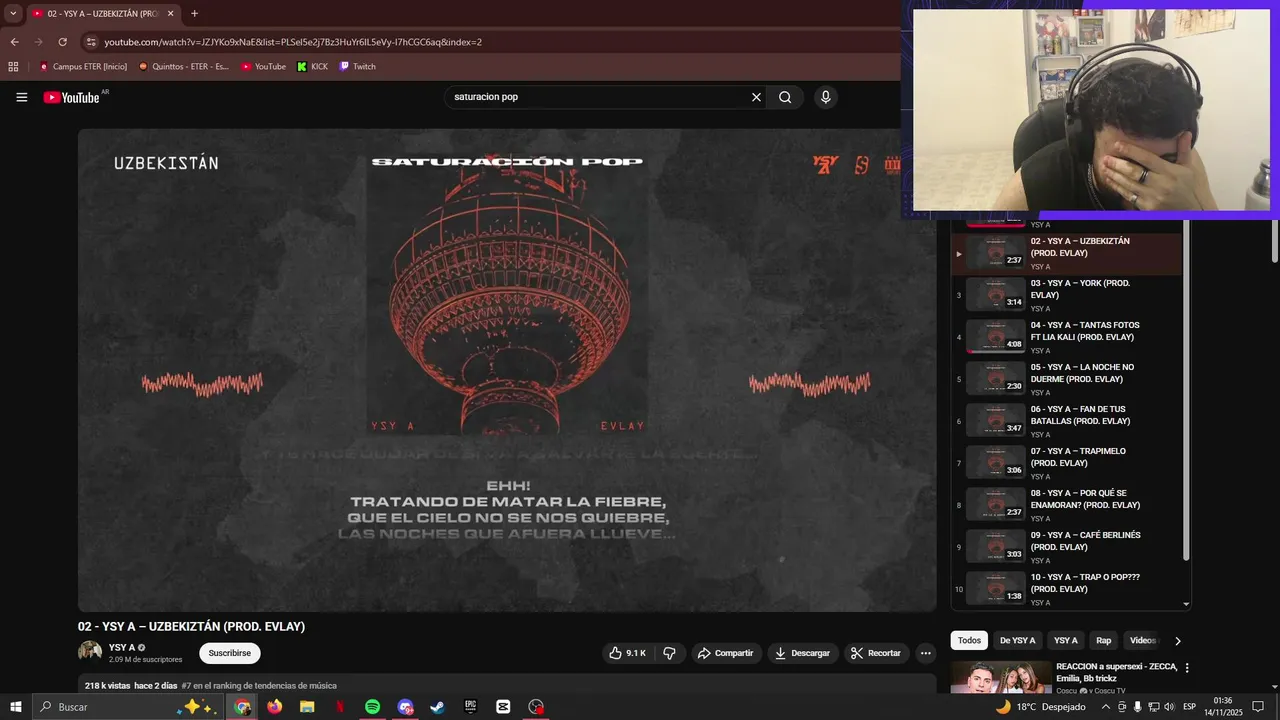Open the YouTube hamburger guide menu
The width and height of the screenshot is (1280, 720).
pyautogui.click(x=22, y=97)
